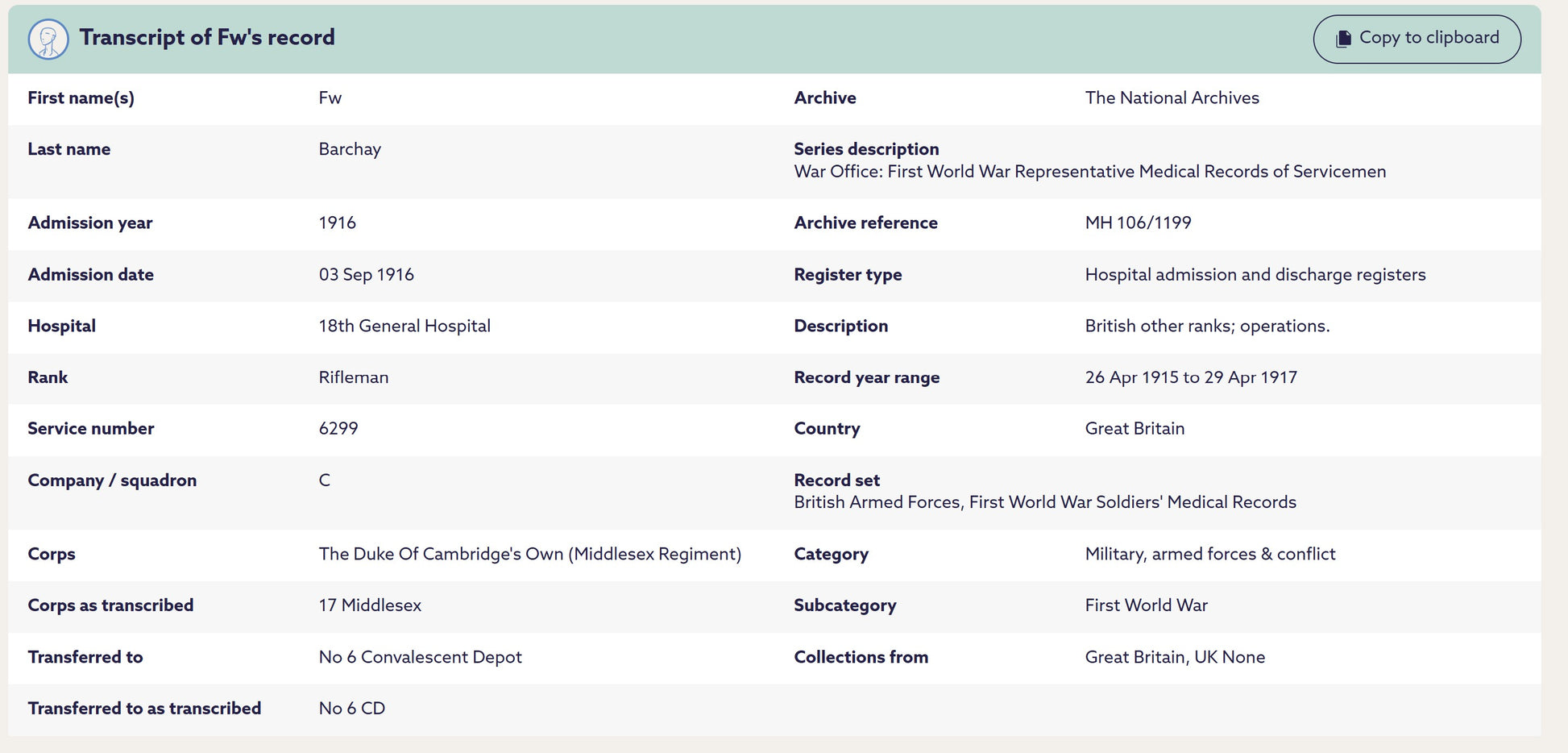Image resolution: width=1568 pixels, height=753 pixels.
Task: Click The National Archives archive value
Action: click(x=1172, y=98)
